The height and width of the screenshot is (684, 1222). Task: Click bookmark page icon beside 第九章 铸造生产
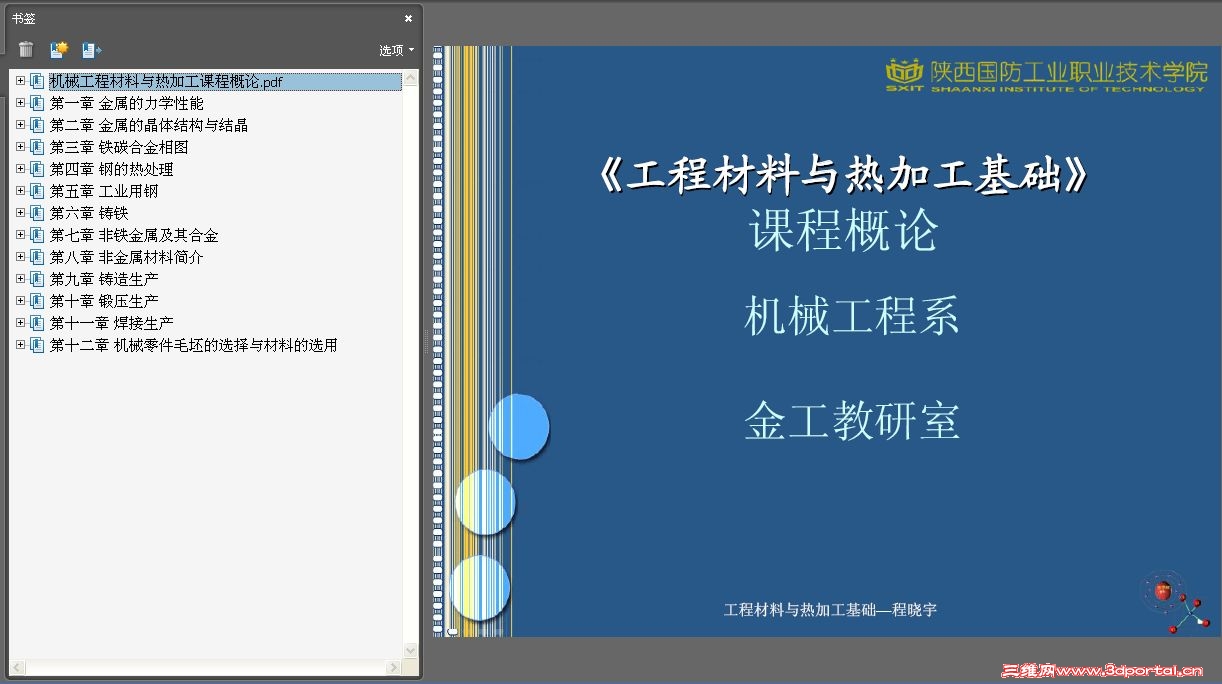click(37, 279)
